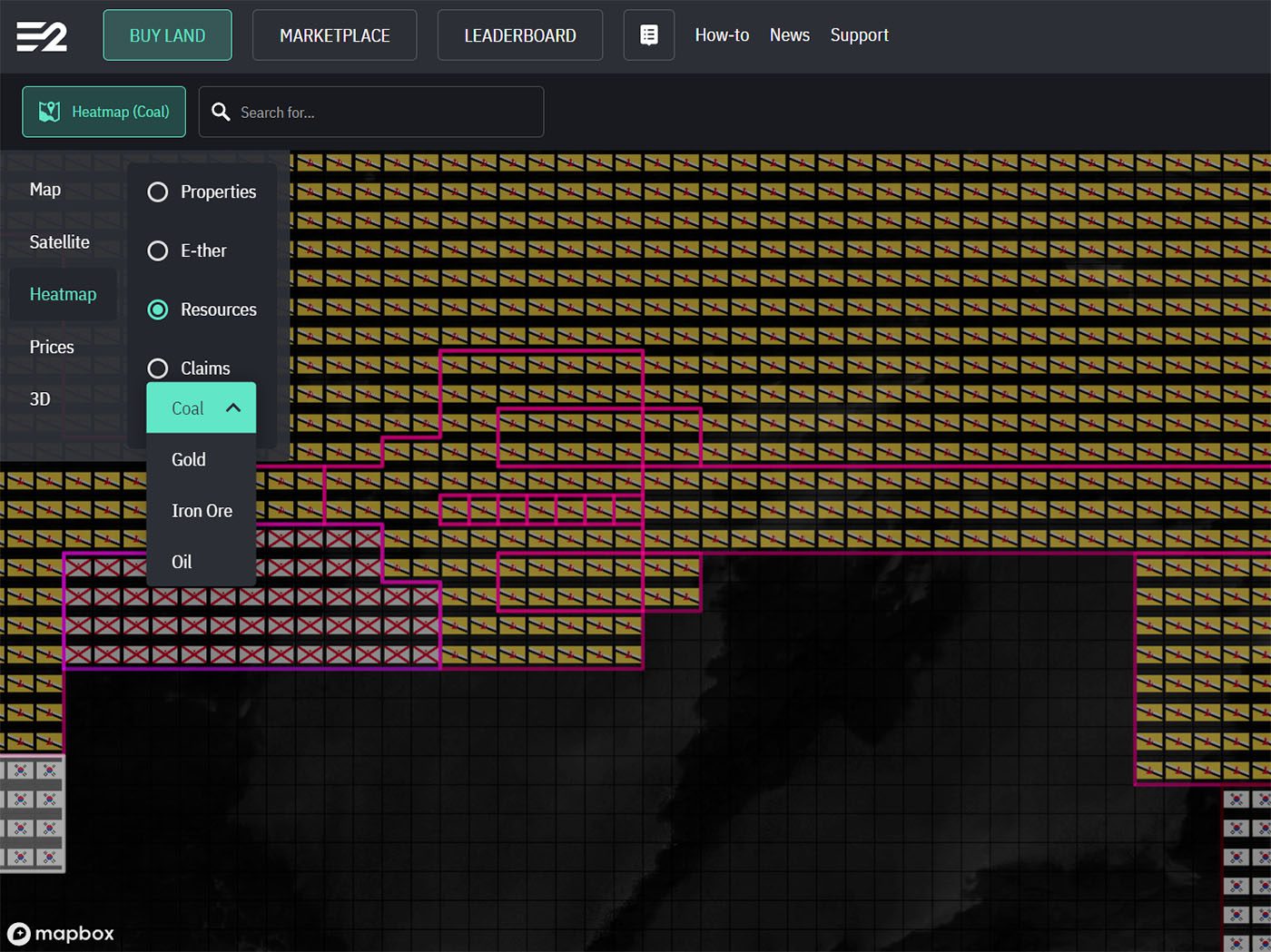Select the Heatmap view tab
Screen dimensions: 1271x952
point(64,294)
